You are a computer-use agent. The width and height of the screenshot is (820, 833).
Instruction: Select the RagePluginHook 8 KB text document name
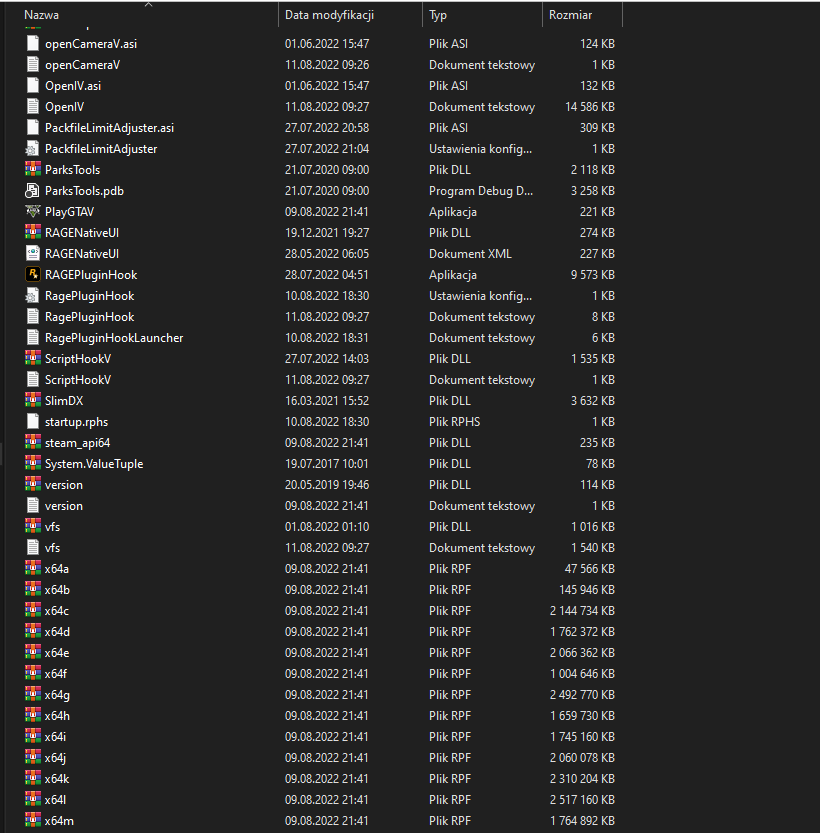[x=90, y=317]
